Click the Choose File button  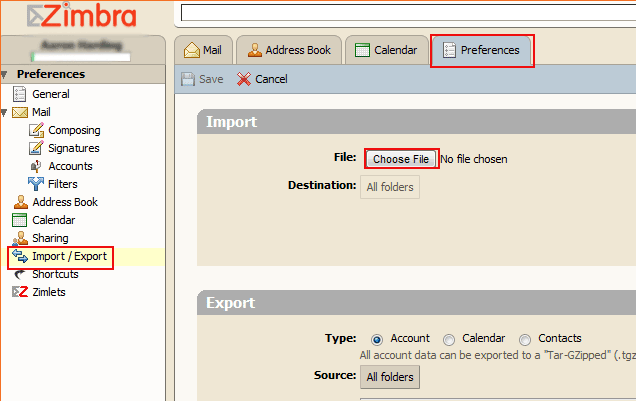(x=401, y=159)
